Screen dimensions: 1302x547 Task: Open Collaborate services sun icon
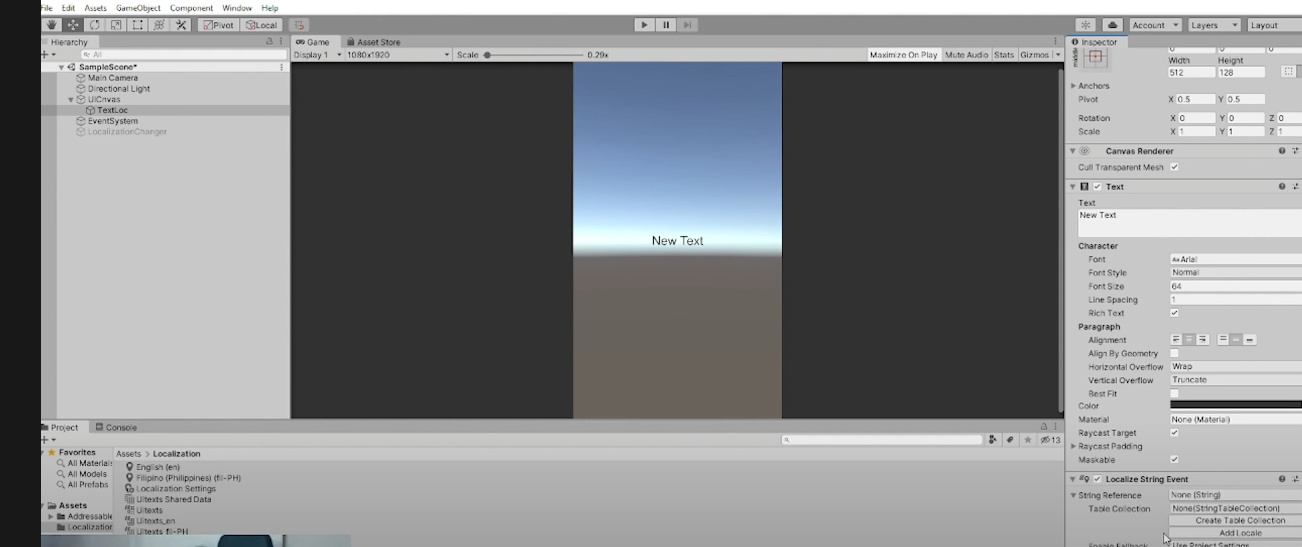(x=1086, y=25)
